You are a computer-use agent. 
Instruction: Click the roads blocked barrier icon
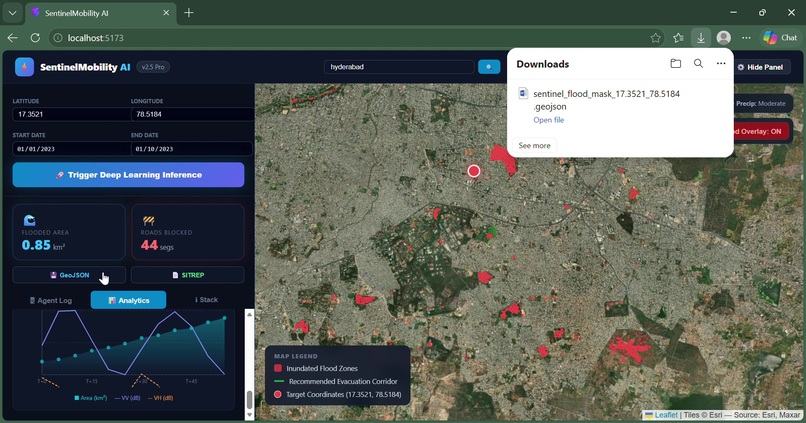tap(149, 220)
